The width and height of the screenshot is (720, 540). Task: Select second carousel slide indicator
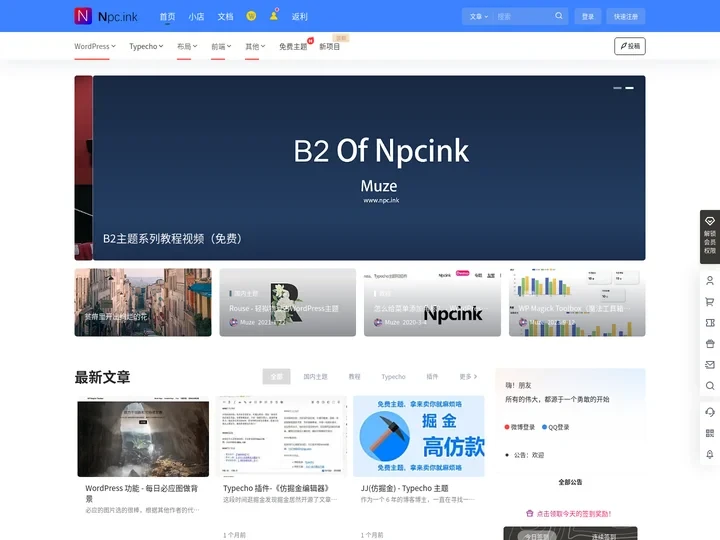tap(630, 88)
